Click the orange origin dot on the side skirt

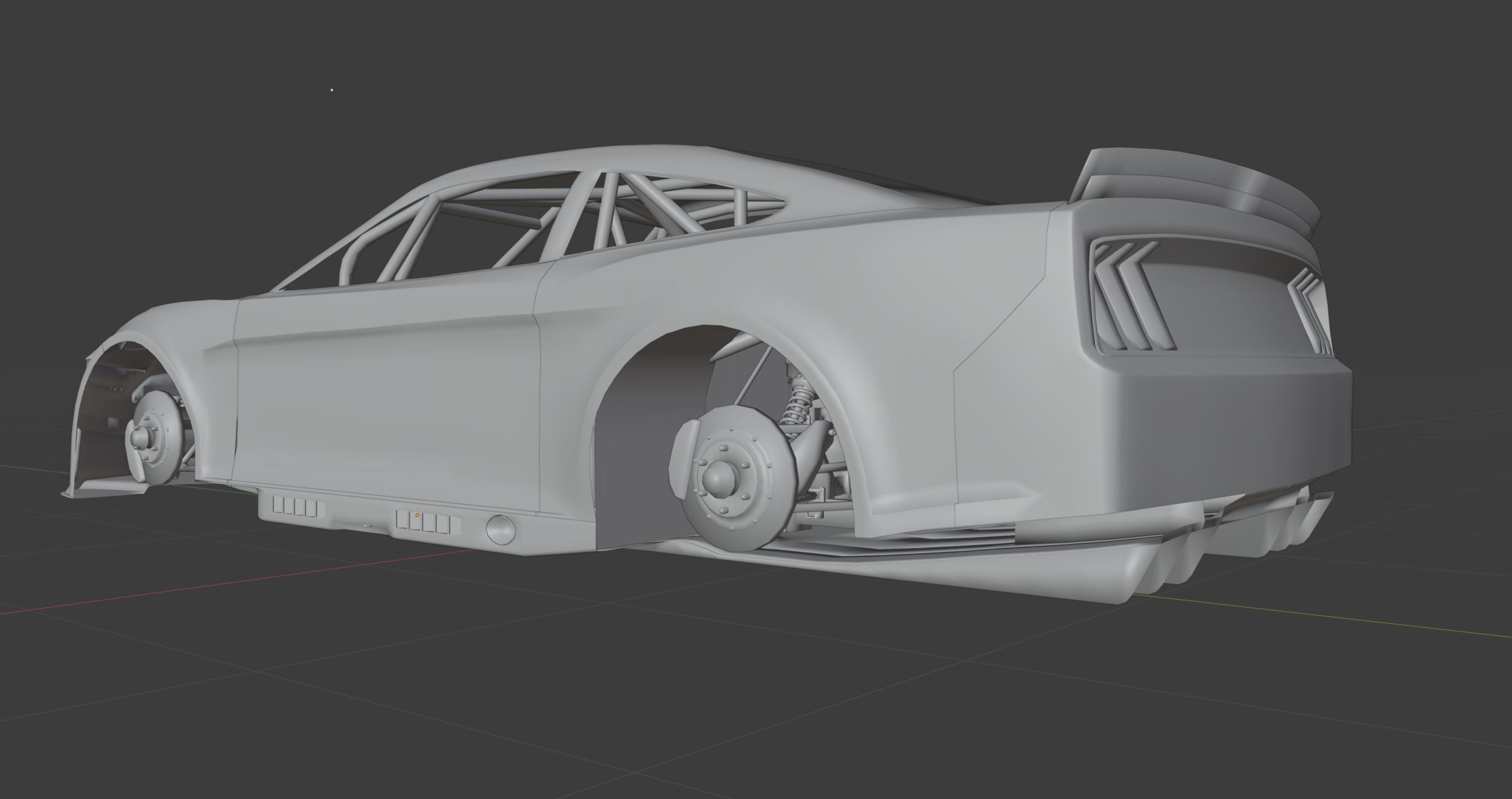(x=417, y=515)
